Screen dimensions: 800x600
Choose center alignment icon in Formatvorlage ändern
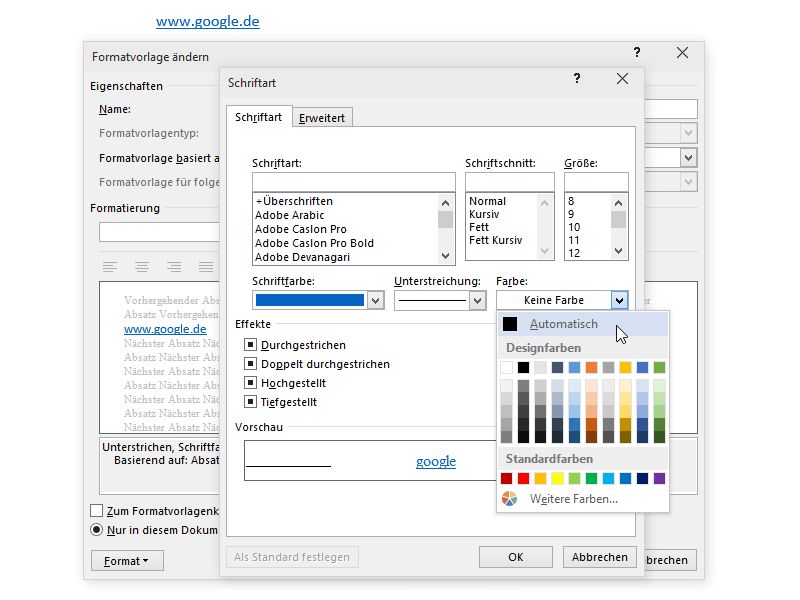pyautogui.click(x=142, y=266)
